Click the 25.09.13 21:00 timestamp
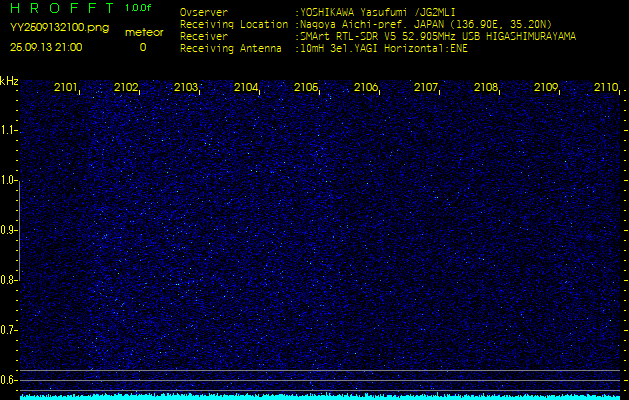This screenshot has width=629, height=400. pyautogui.click(x=46, y=47)
